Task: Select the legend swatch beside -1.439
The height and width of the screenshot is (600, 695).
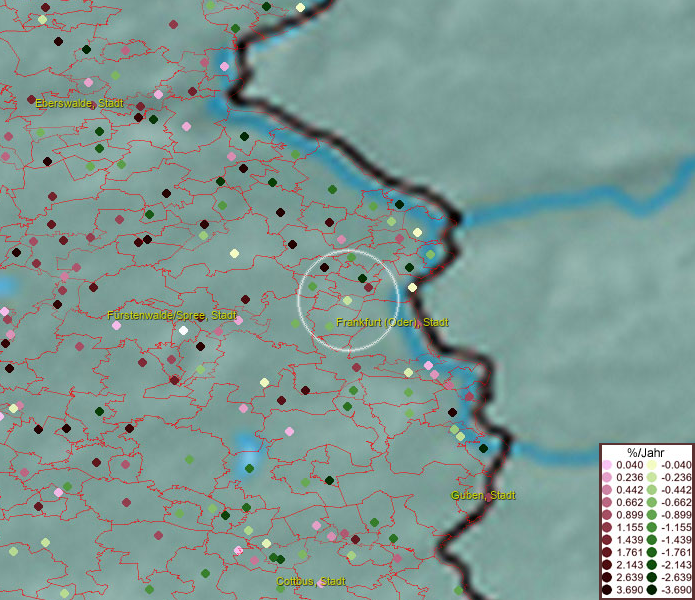Action: (x=652, y=540)
